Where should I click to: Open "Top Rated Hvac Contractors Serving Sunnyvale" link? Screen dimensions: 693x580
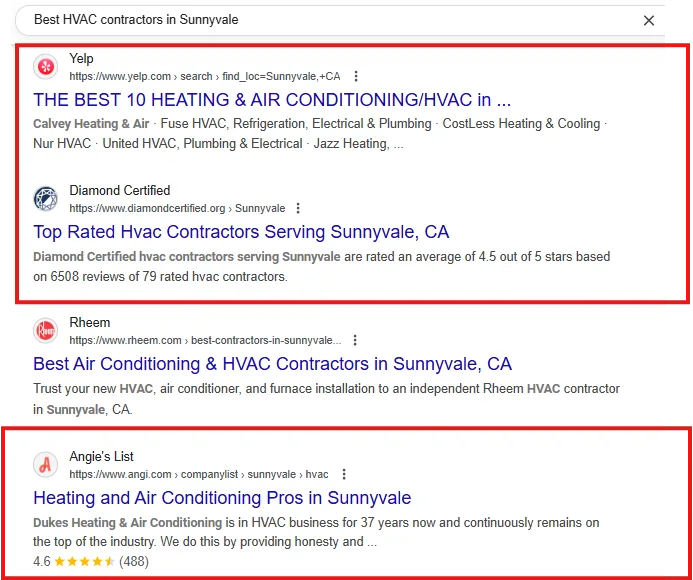point(241,232)
